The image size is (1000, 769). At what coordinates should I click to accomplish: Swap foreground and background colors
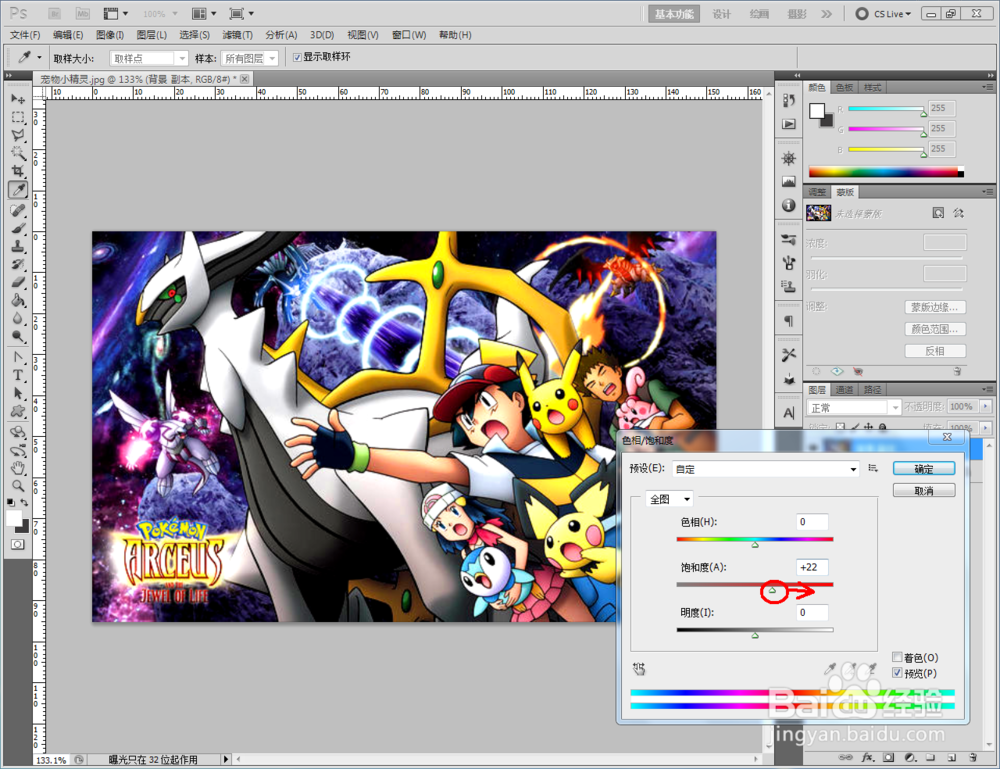coord(24,502)
